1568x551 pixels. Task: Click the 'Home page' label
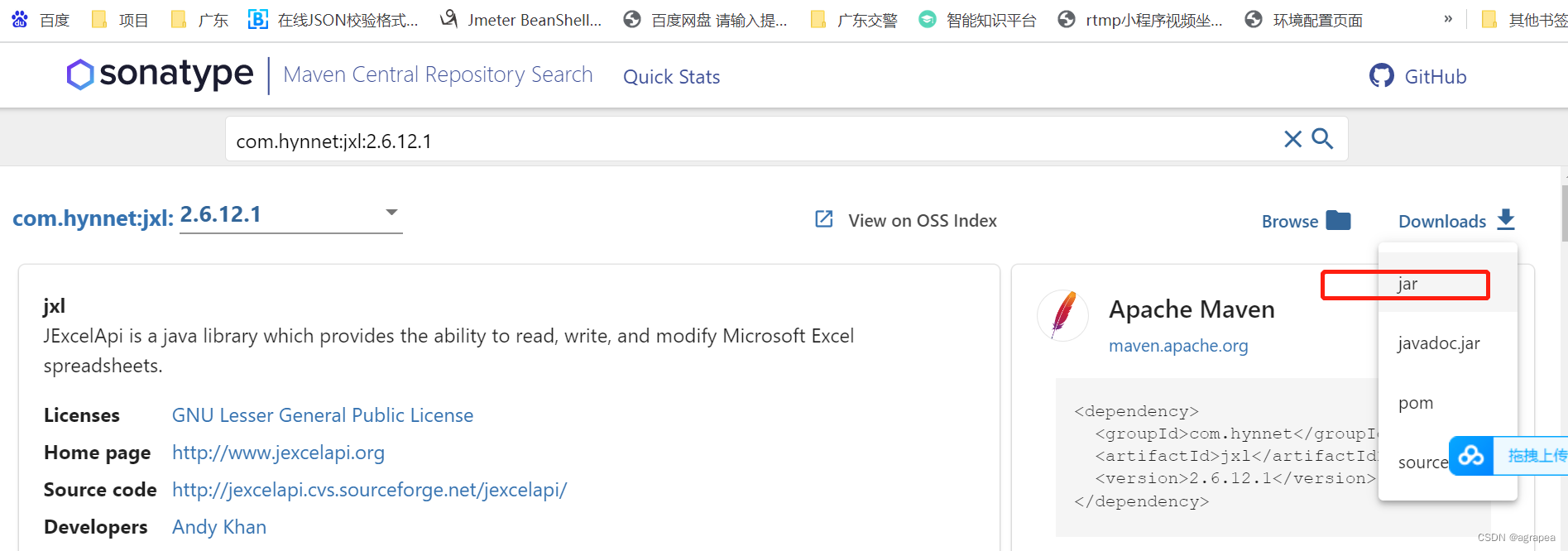click(x=97, y=453)
